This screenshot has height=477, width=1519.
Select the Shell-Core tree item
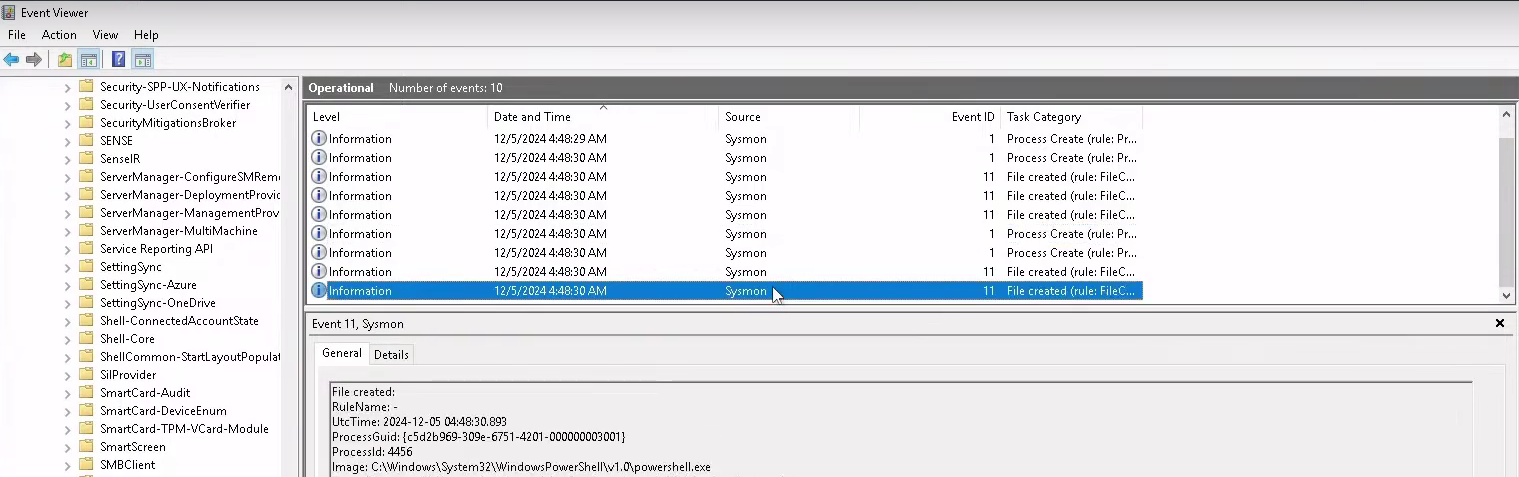[x=127, y=339]
